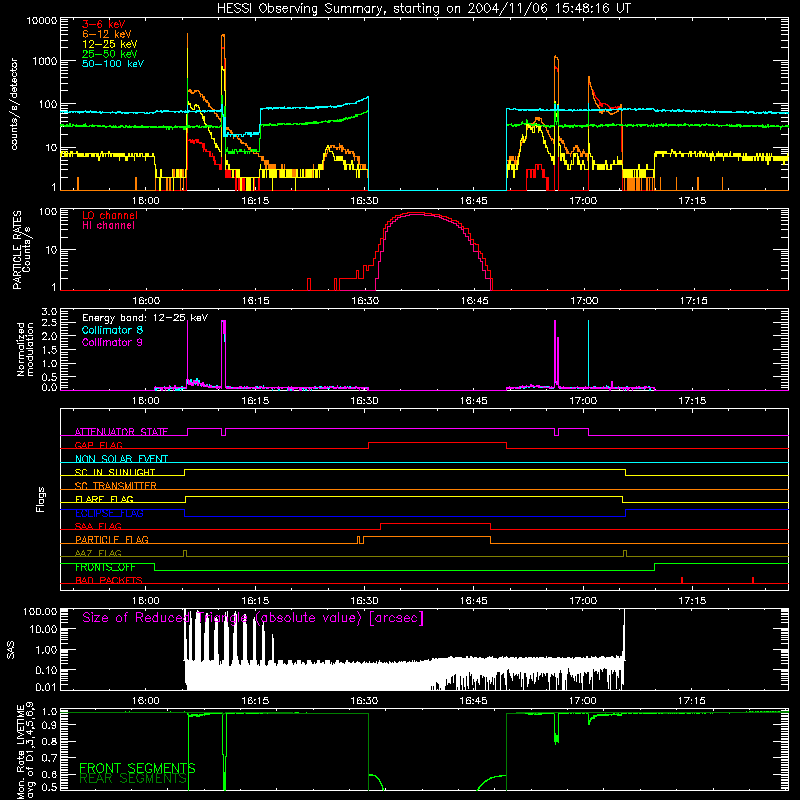Click the "2.5" tick on the modulation axis
Screen dimensions: 800x800
pyautogui.click(x=49, y=323)
